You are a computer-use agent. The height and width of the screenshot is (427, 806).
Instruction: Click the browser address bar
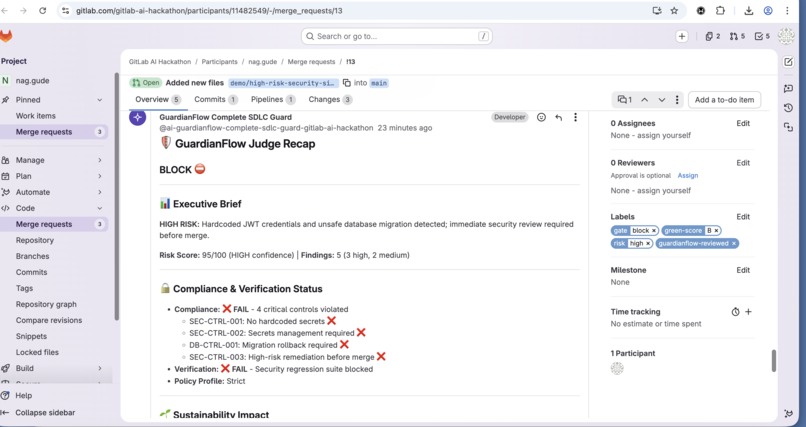[355, 10]
